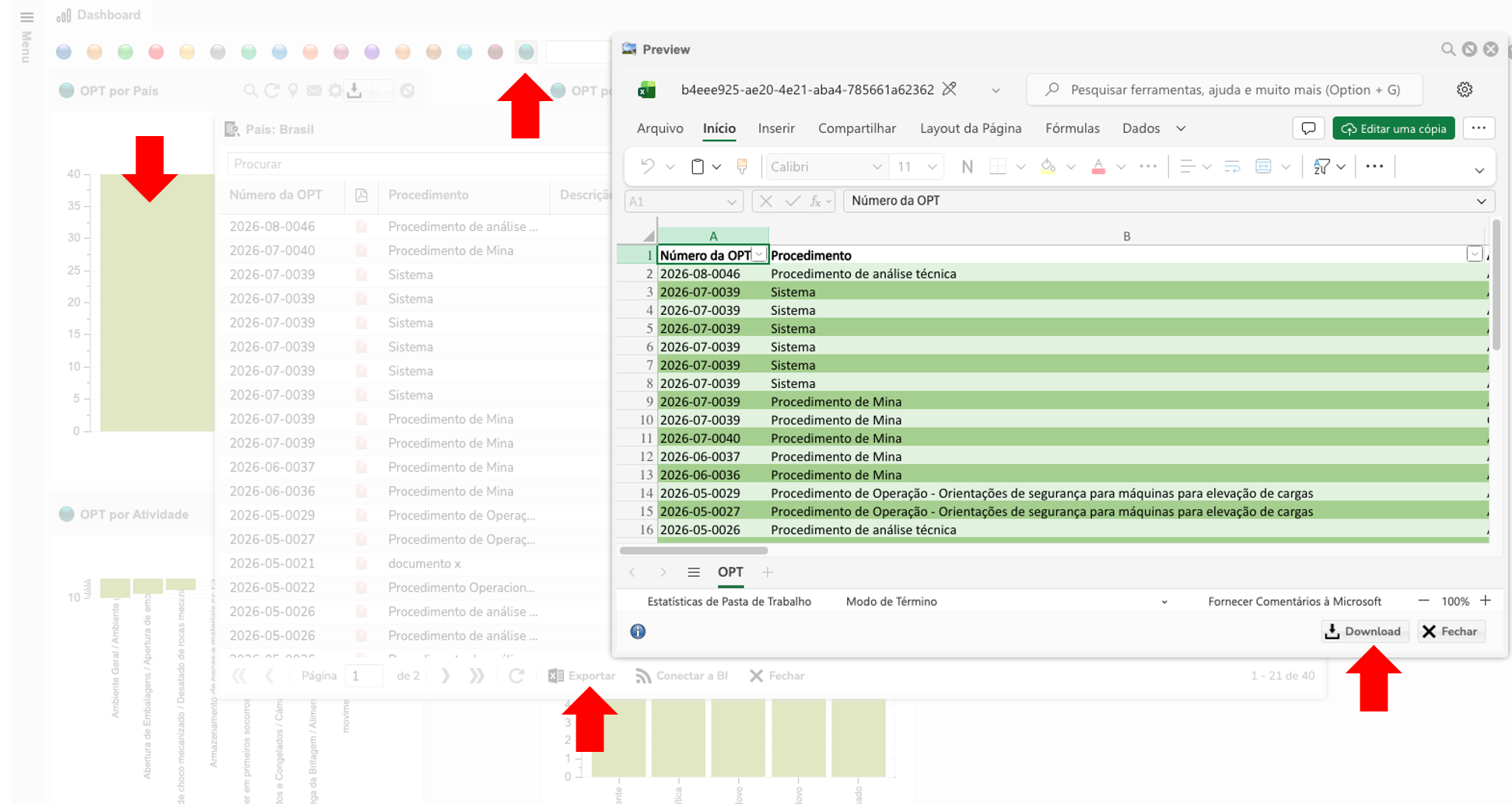Add a new sheet with the plus icon
The image size is (1512, 804).
[x=768, y=572]
